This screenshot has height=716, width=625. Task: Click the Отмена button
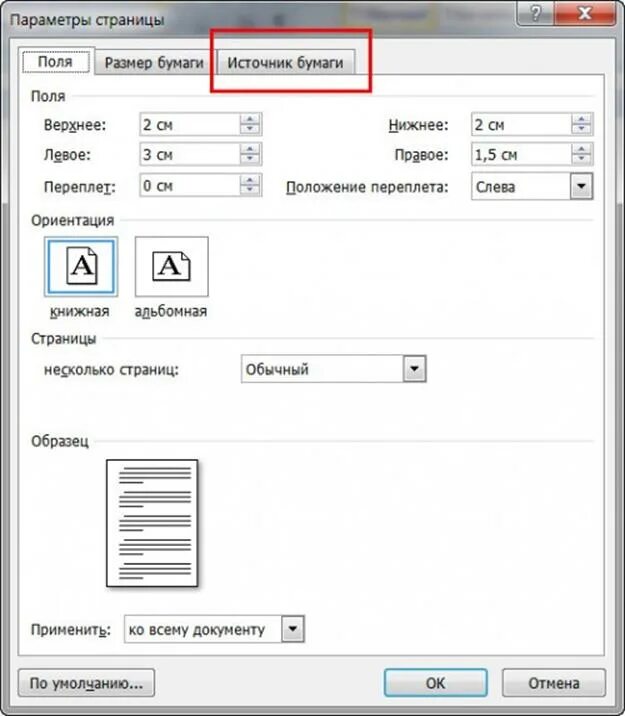click(x=554, y=683)
